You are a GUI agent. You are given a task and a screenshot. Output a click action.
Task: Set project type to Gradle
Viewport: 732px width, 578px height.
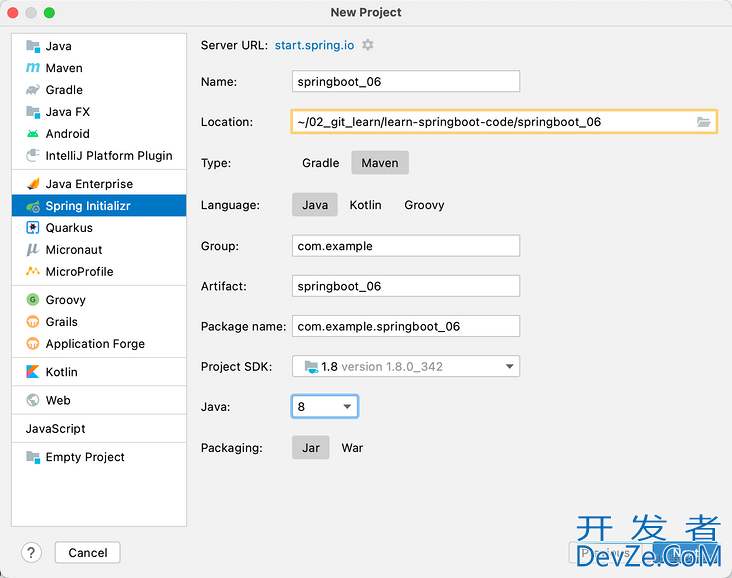[x=320, y=163]
